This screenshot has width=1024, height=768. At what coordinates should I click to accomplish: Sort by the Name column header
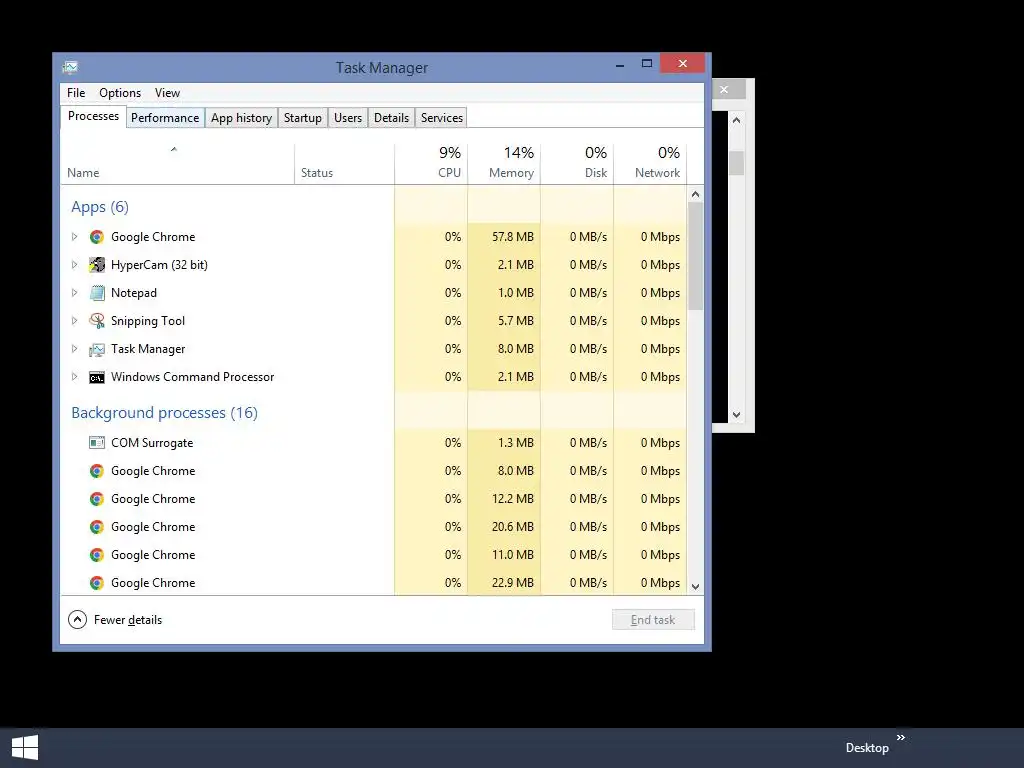pyautogui.click(x=177, y=164)
